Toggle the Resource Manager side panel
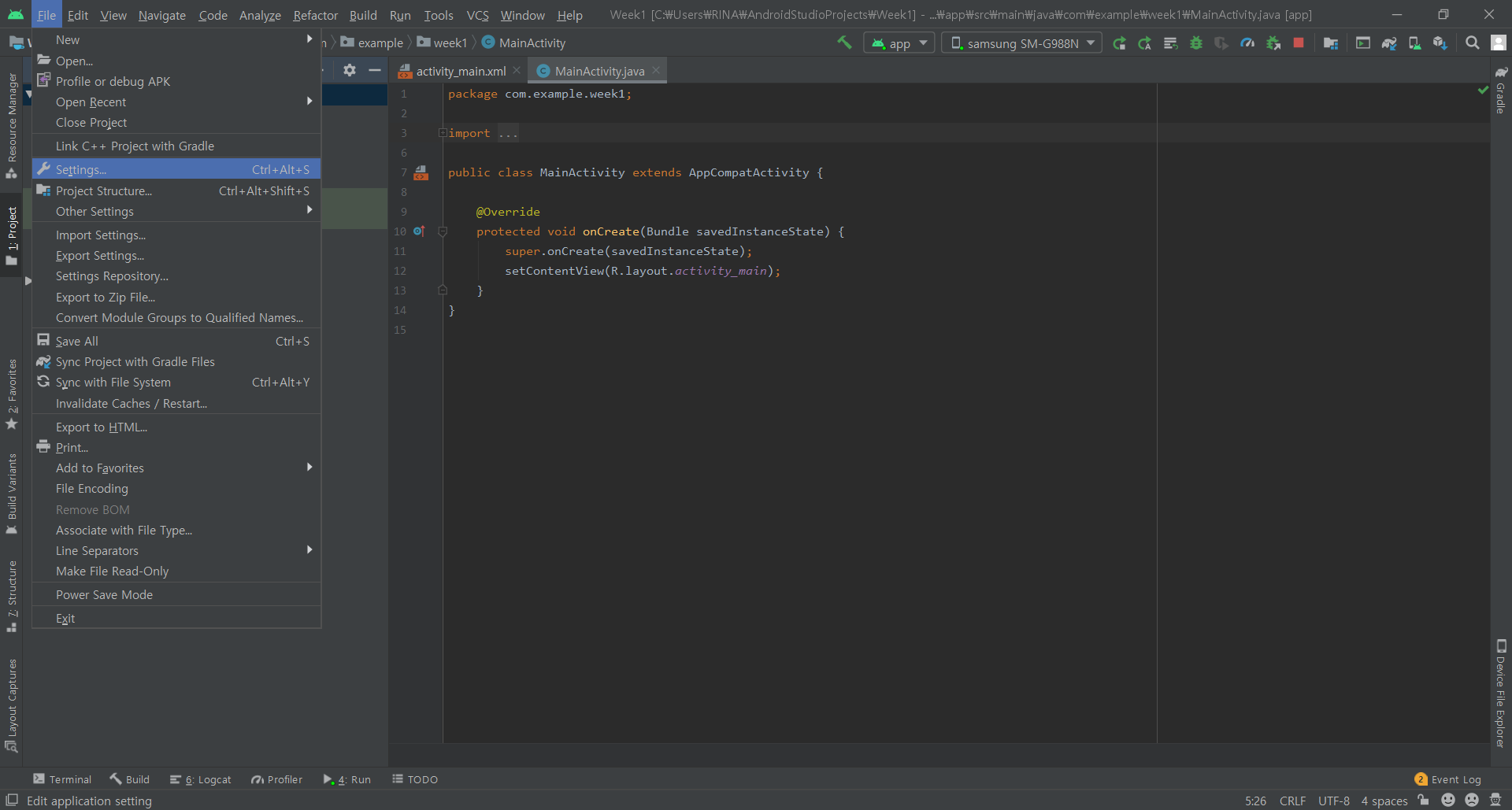Image resolution: width=1512 pixels, height=810 pixels. coord(12,124)
